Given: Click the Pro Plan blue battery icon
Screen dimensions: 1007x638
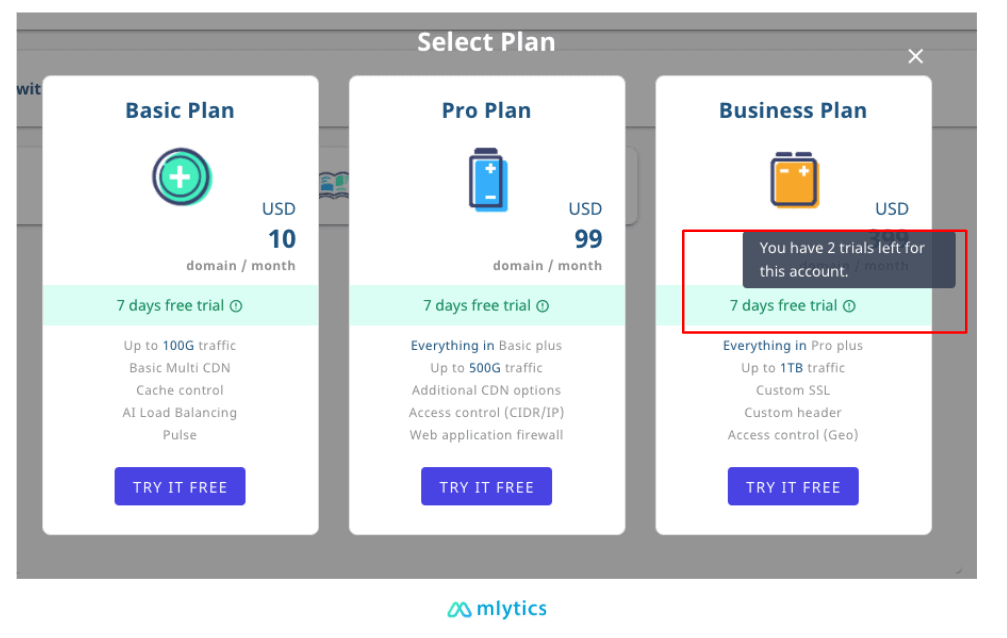Looking at the screenshot, I should 488,180.
